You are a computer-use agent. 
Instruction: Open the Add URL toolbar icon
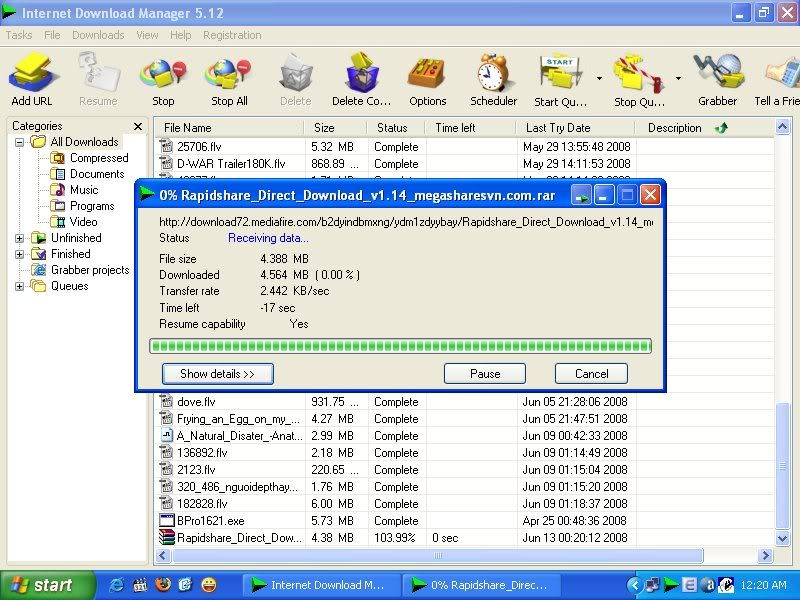tap(32, 80)
